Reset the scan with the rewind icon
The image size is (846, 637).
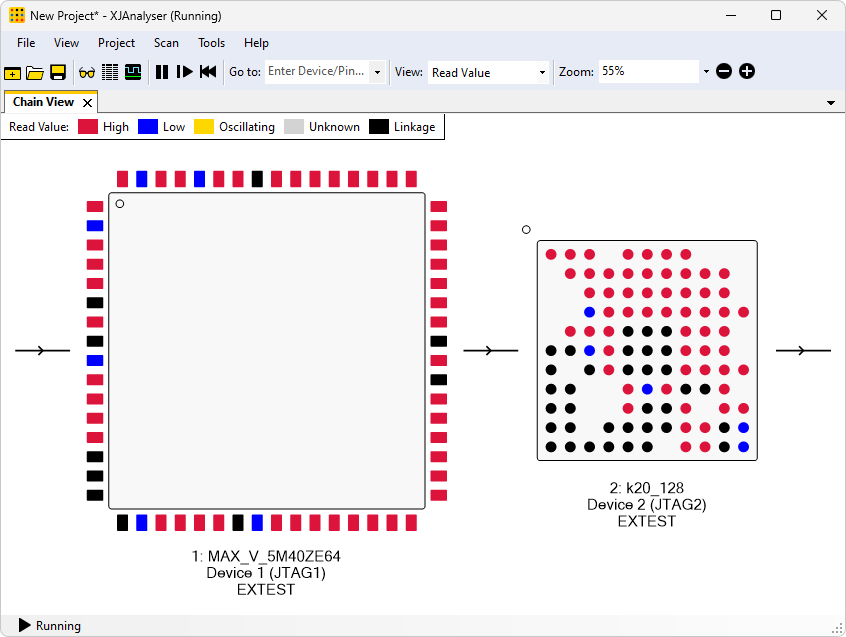coord(208,72)
